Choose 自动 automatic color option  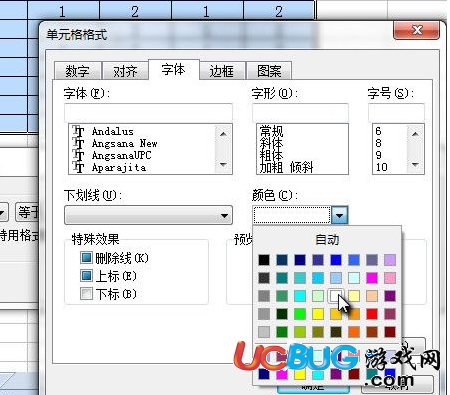327,239
